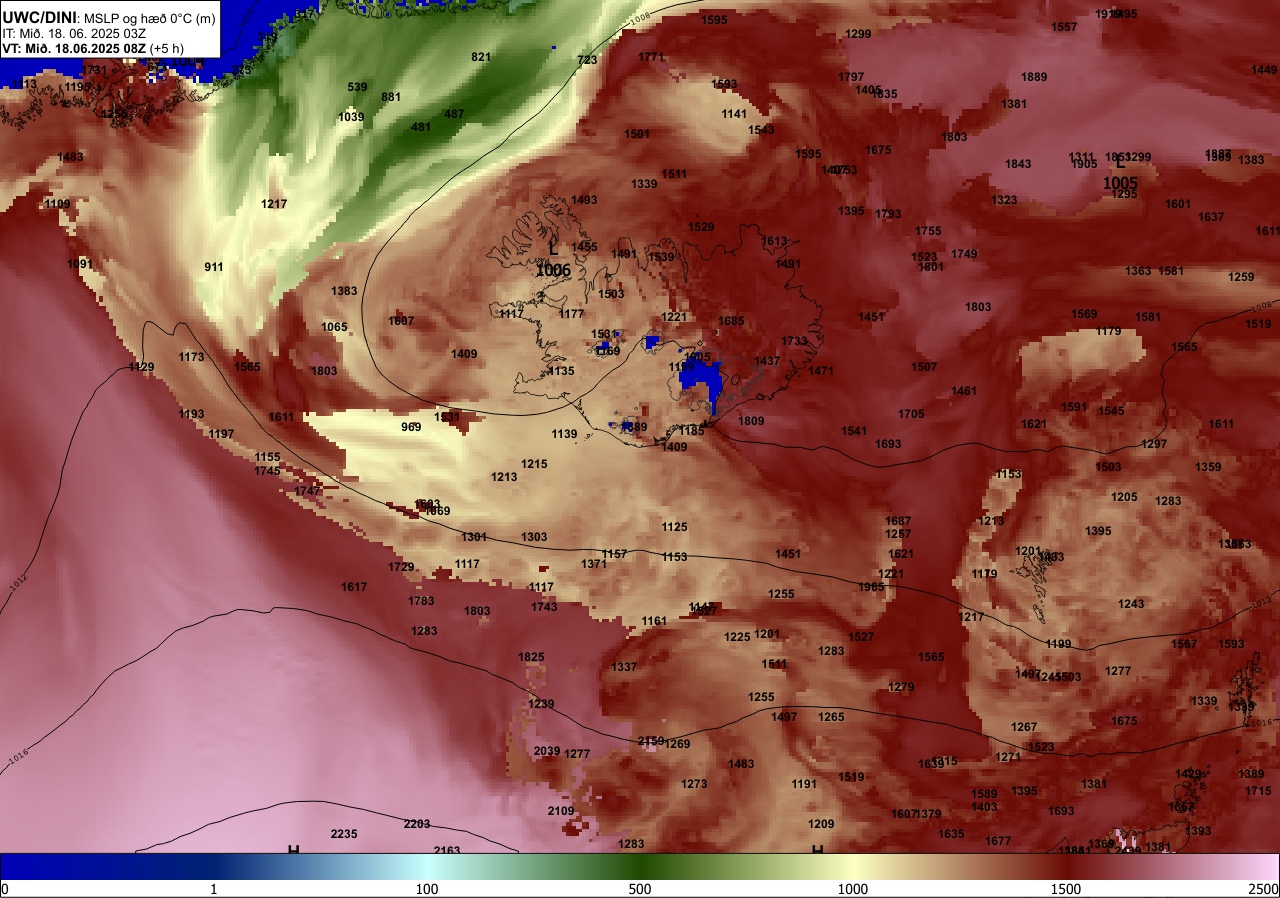Click the color scale label '1000'

(x=853, y=889)
